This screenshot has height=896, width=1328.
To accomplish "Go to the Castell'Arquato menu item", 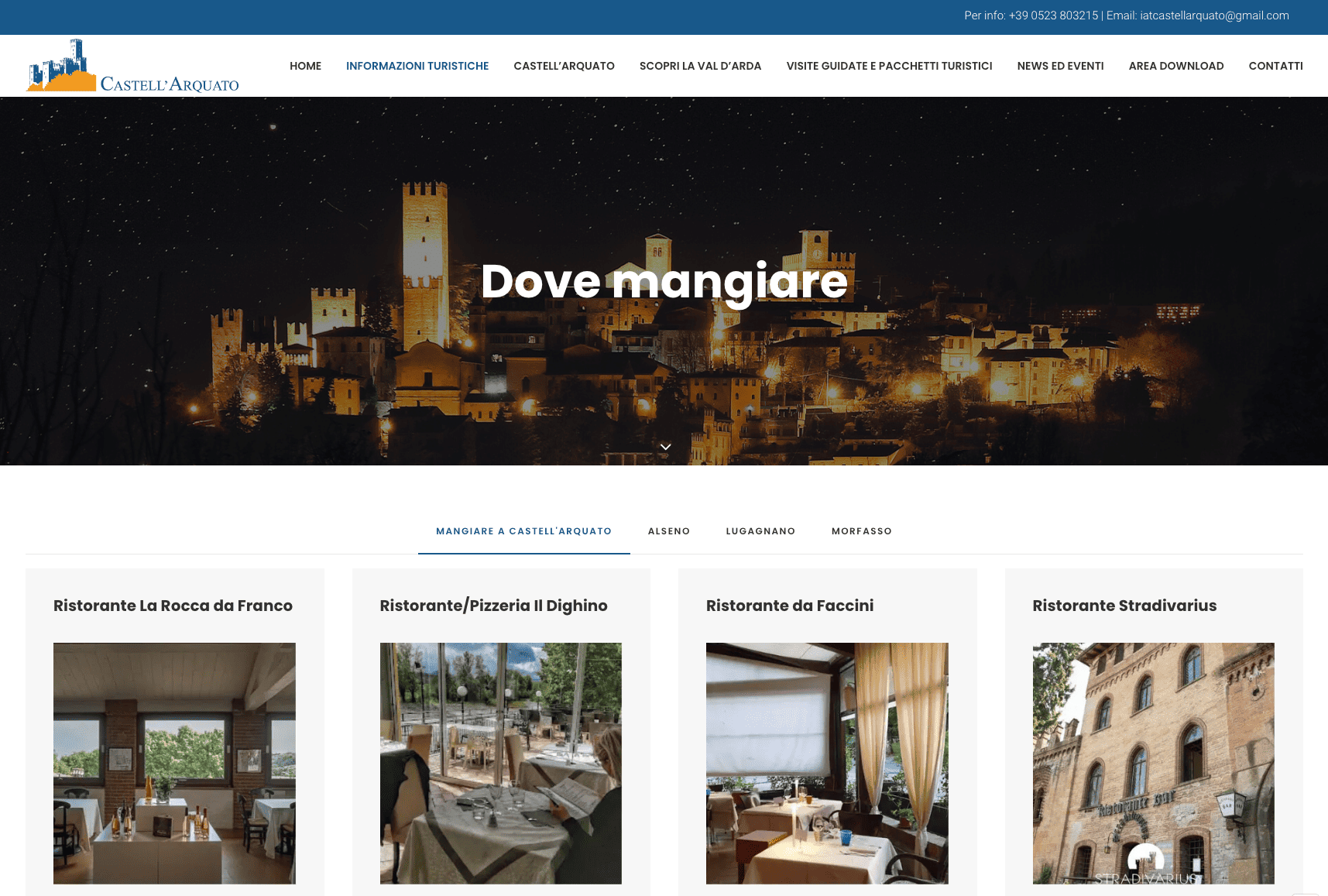I will (564, 66).
